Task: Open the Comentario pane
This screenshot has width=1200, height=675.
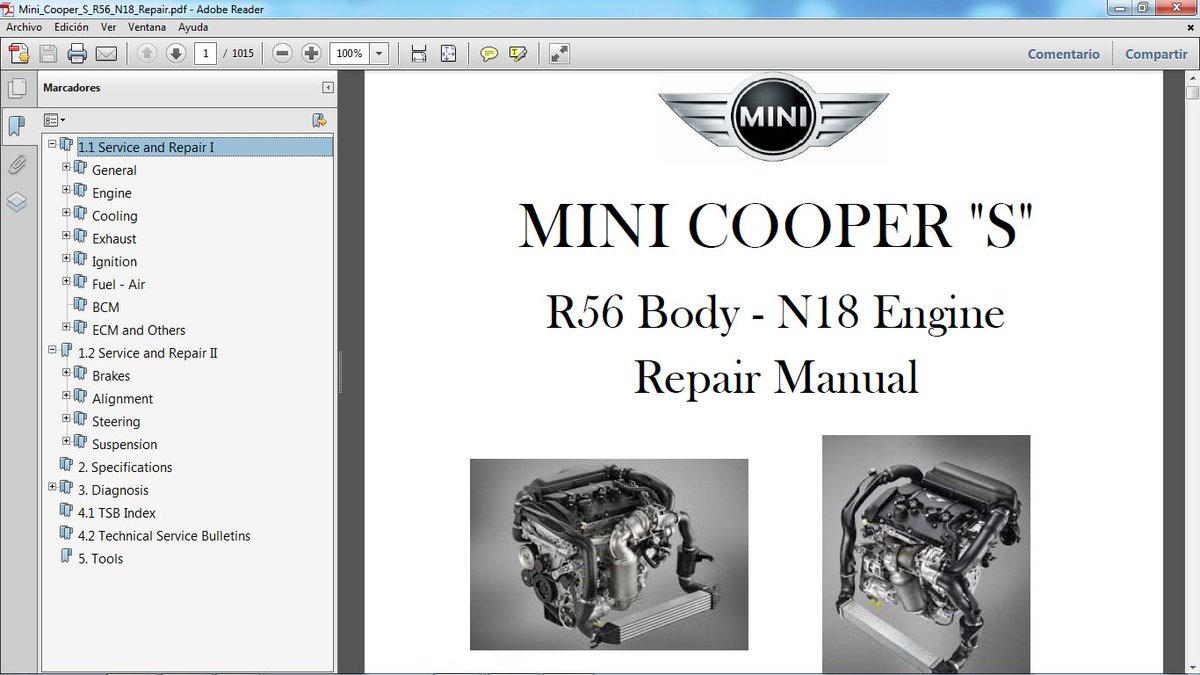Action: click(x=1063, y=54)
